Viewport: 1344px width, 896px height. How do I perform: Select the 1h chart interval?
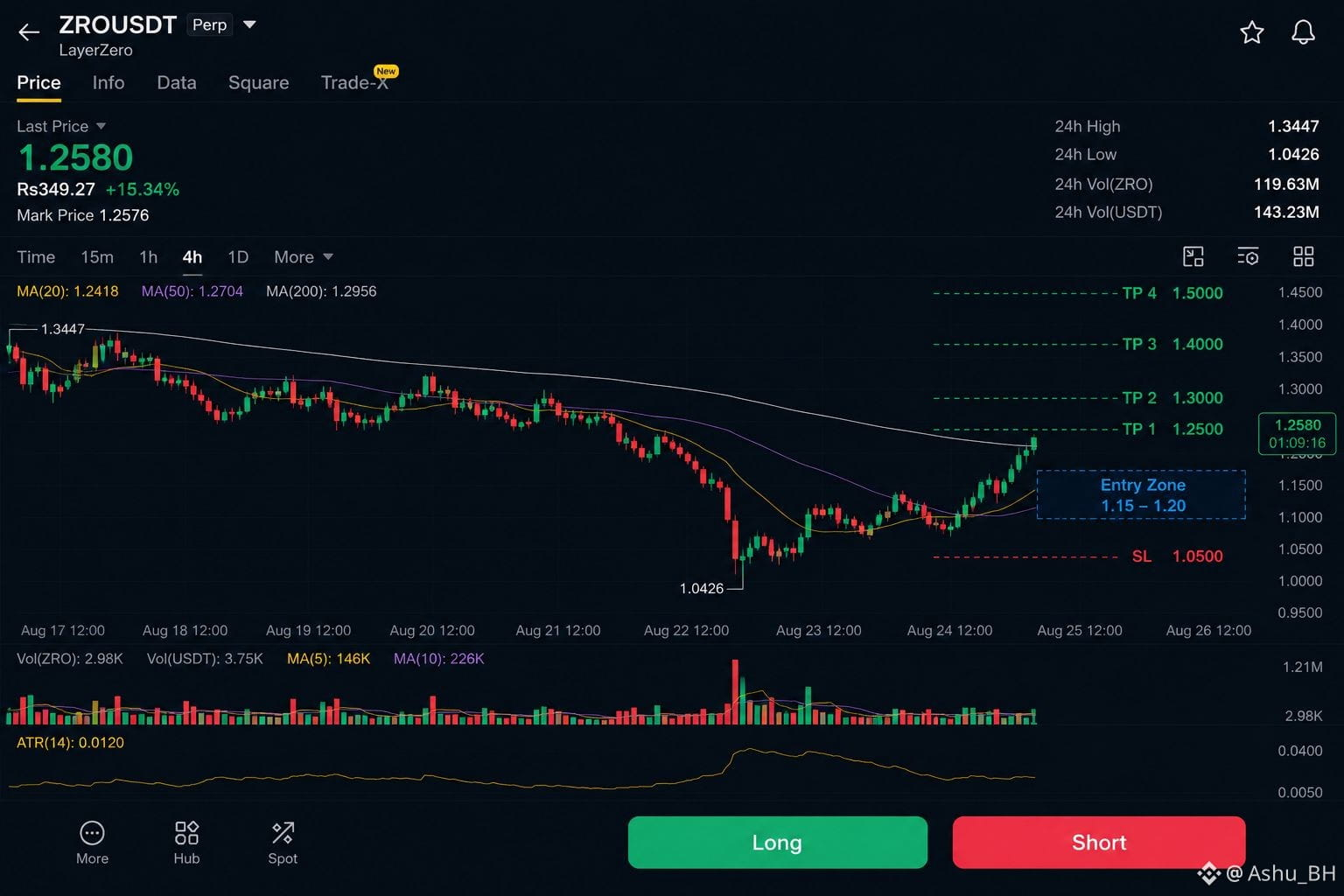pos(149,257)
